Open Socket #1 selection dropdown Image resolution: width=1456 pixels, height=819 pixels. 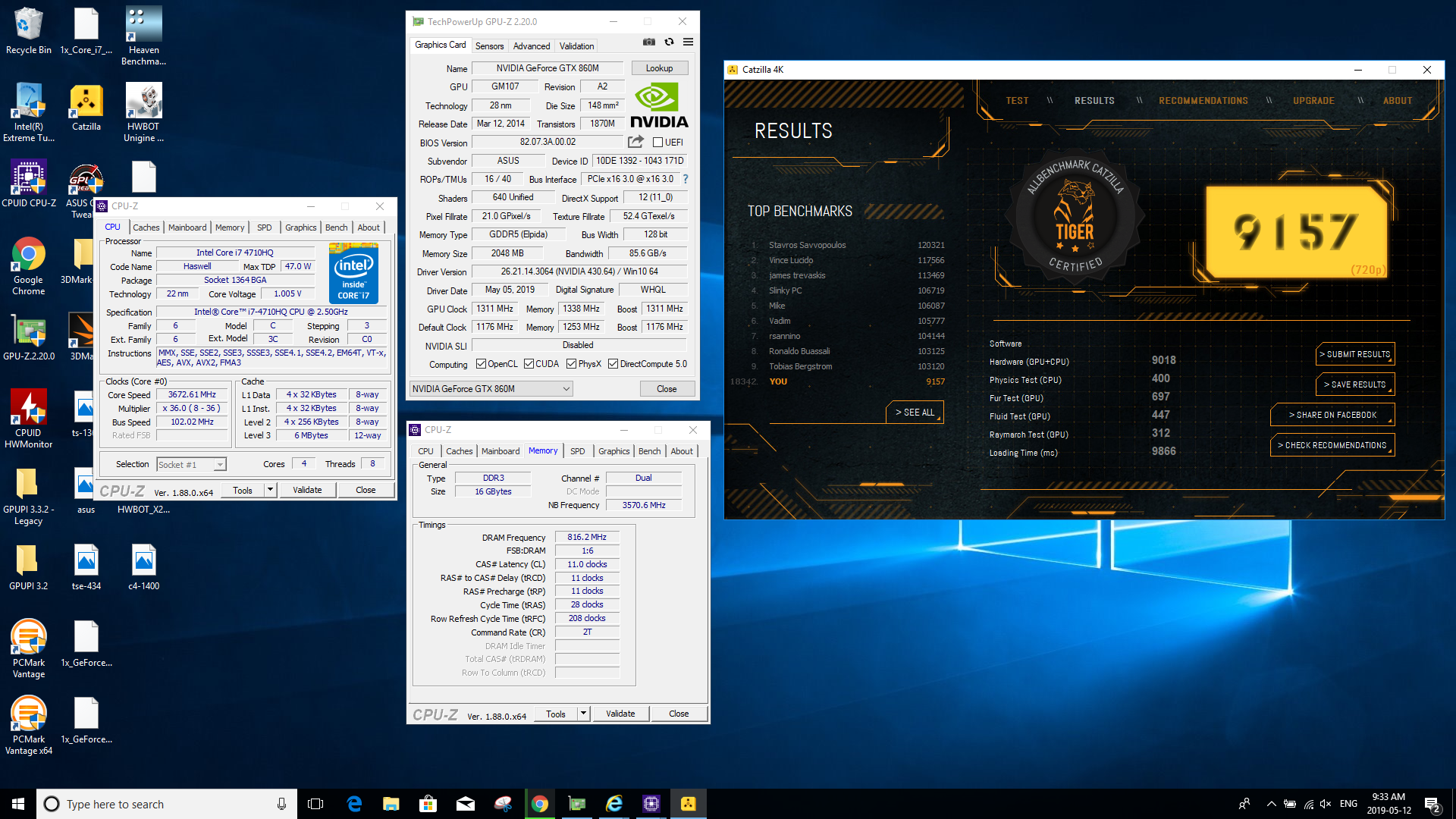point(191,464)
